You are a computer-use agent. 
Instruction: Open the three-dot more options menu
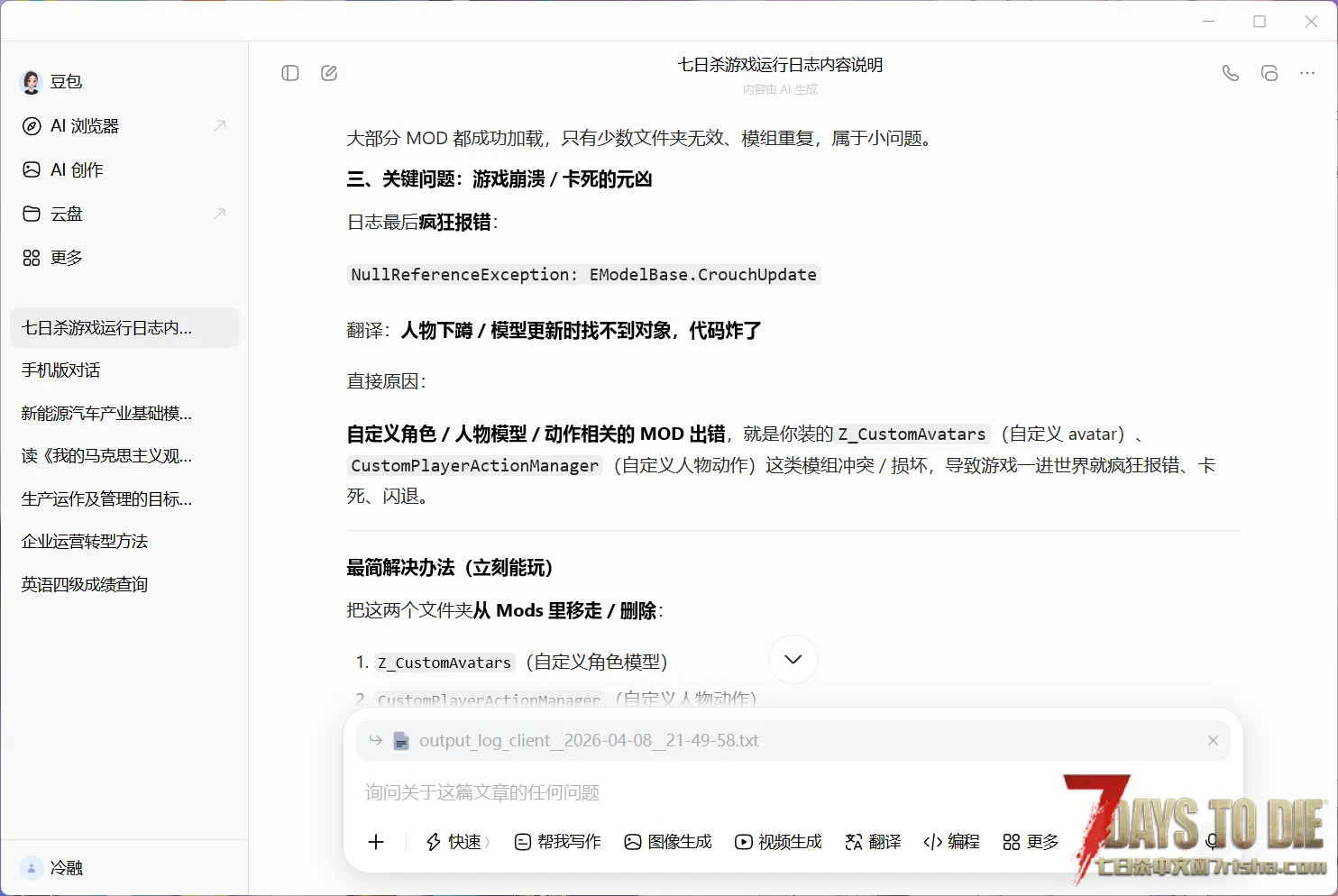point(1307,74)
